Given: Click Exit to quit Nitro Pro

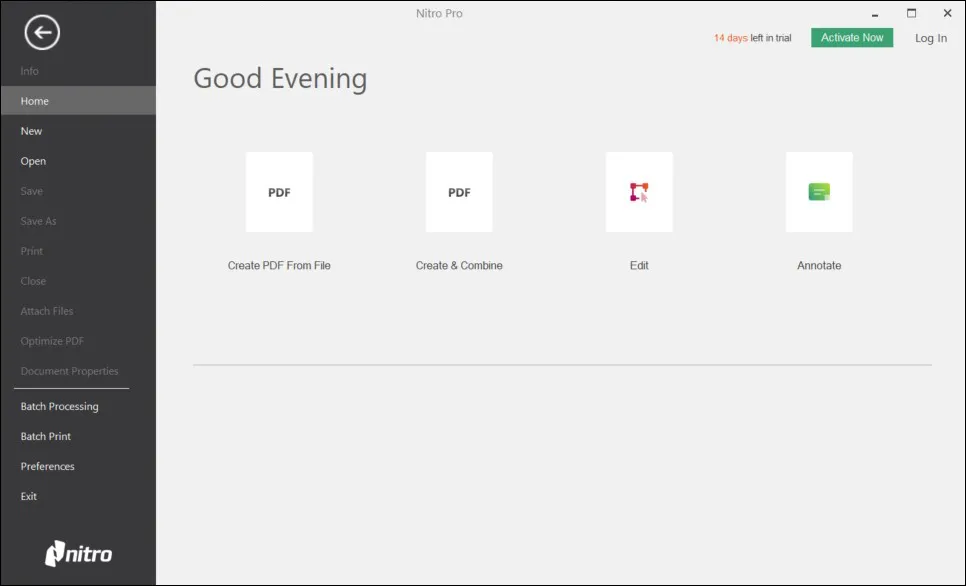Looking at the screenshot, I should point(29,496).
